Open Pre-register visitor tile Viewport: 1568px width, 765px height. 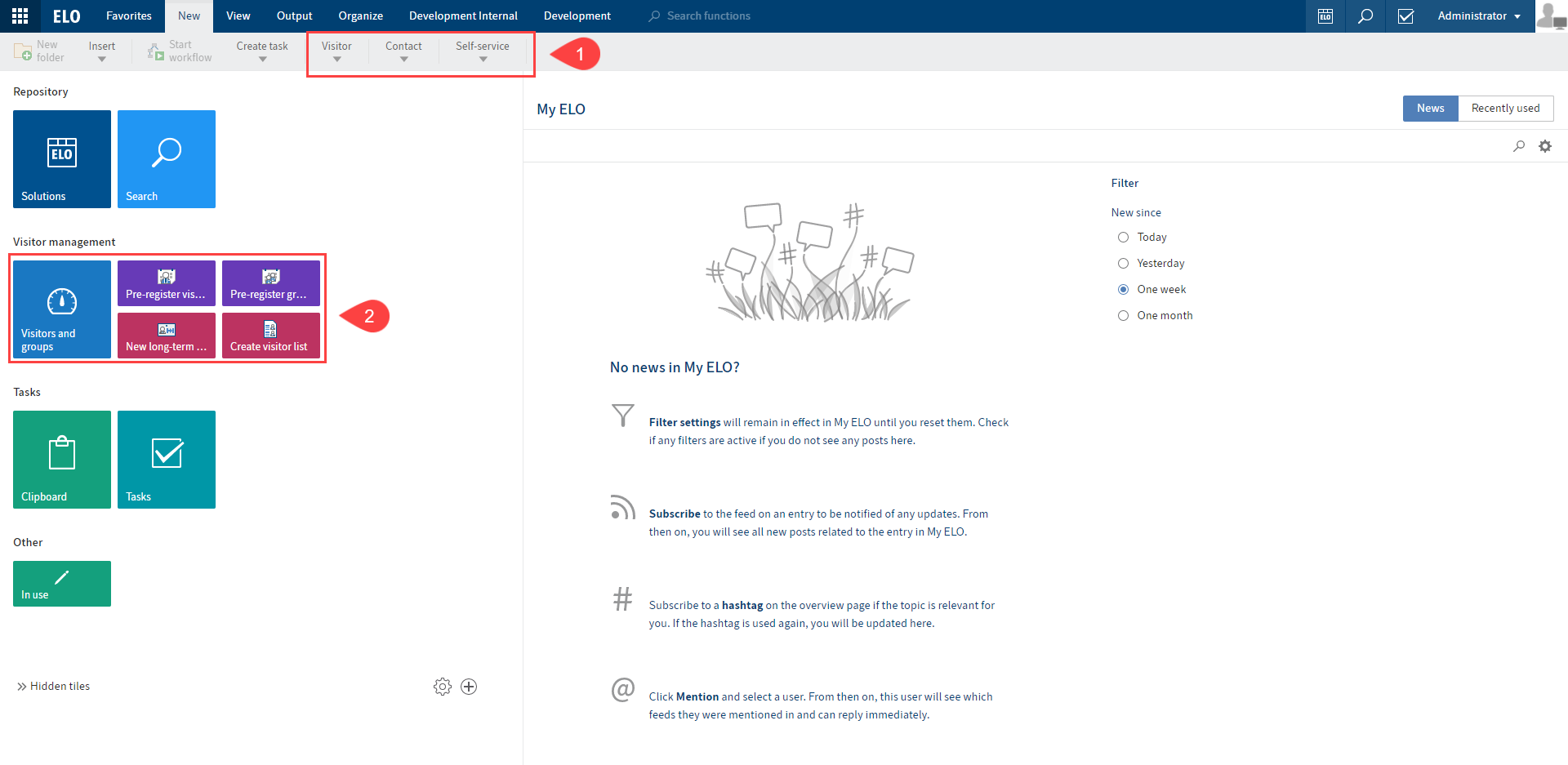(x=167, y=283)
